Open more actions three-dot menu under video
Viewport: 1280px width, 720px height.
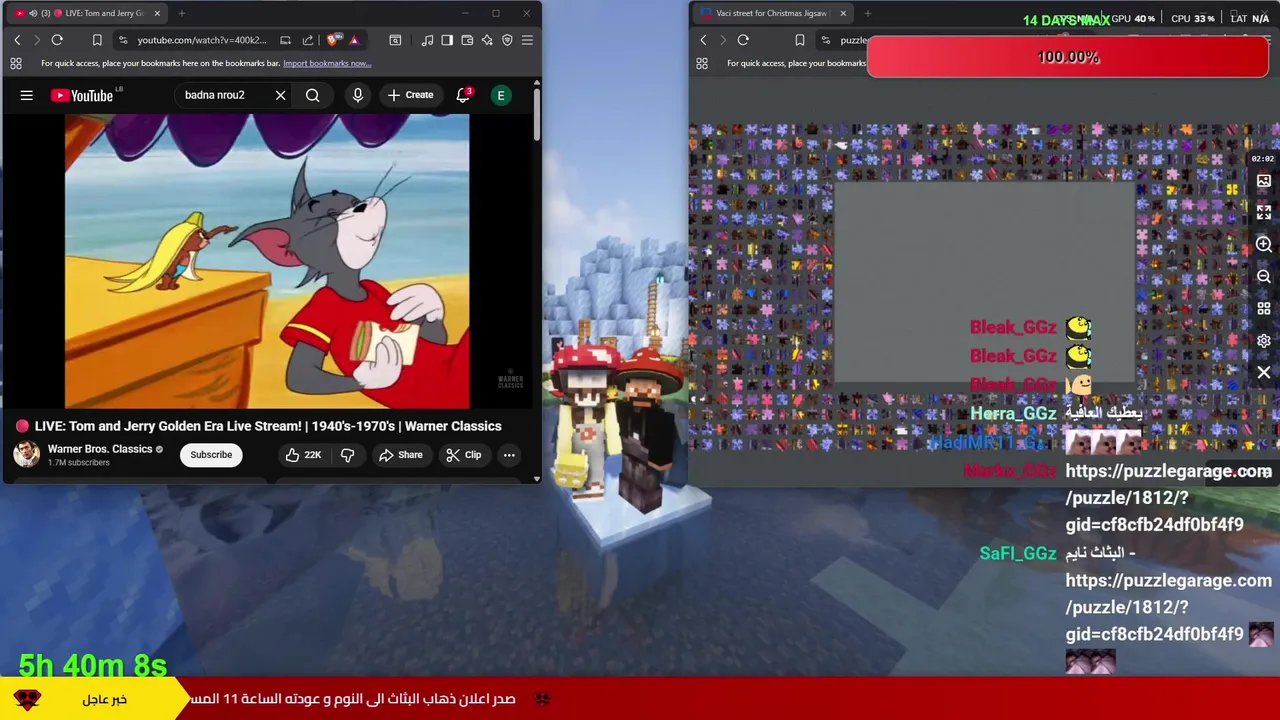click(509, 455)
